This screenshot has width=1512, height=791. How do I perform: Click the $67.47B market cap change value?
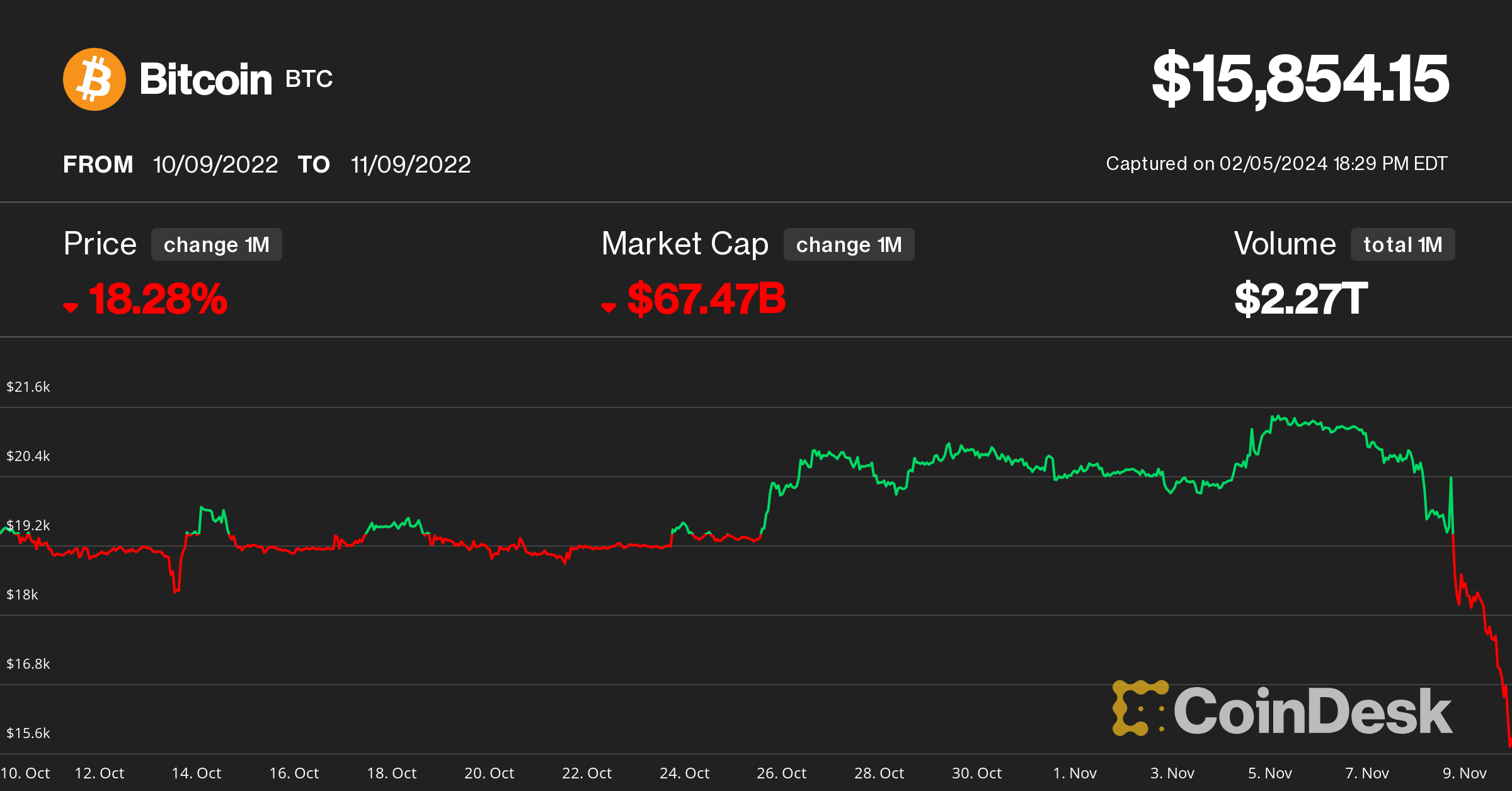(707, 299)
